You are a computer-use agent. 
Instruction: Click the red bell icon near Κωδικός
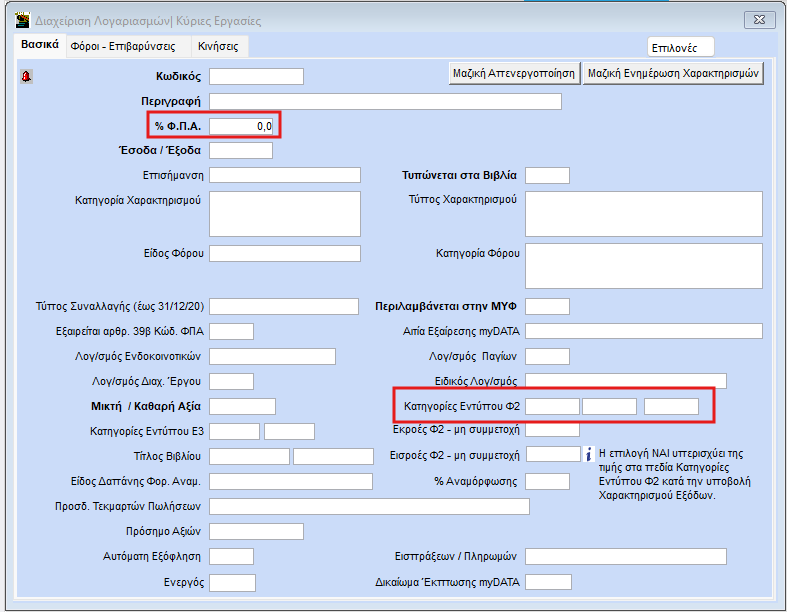point(26,76)
